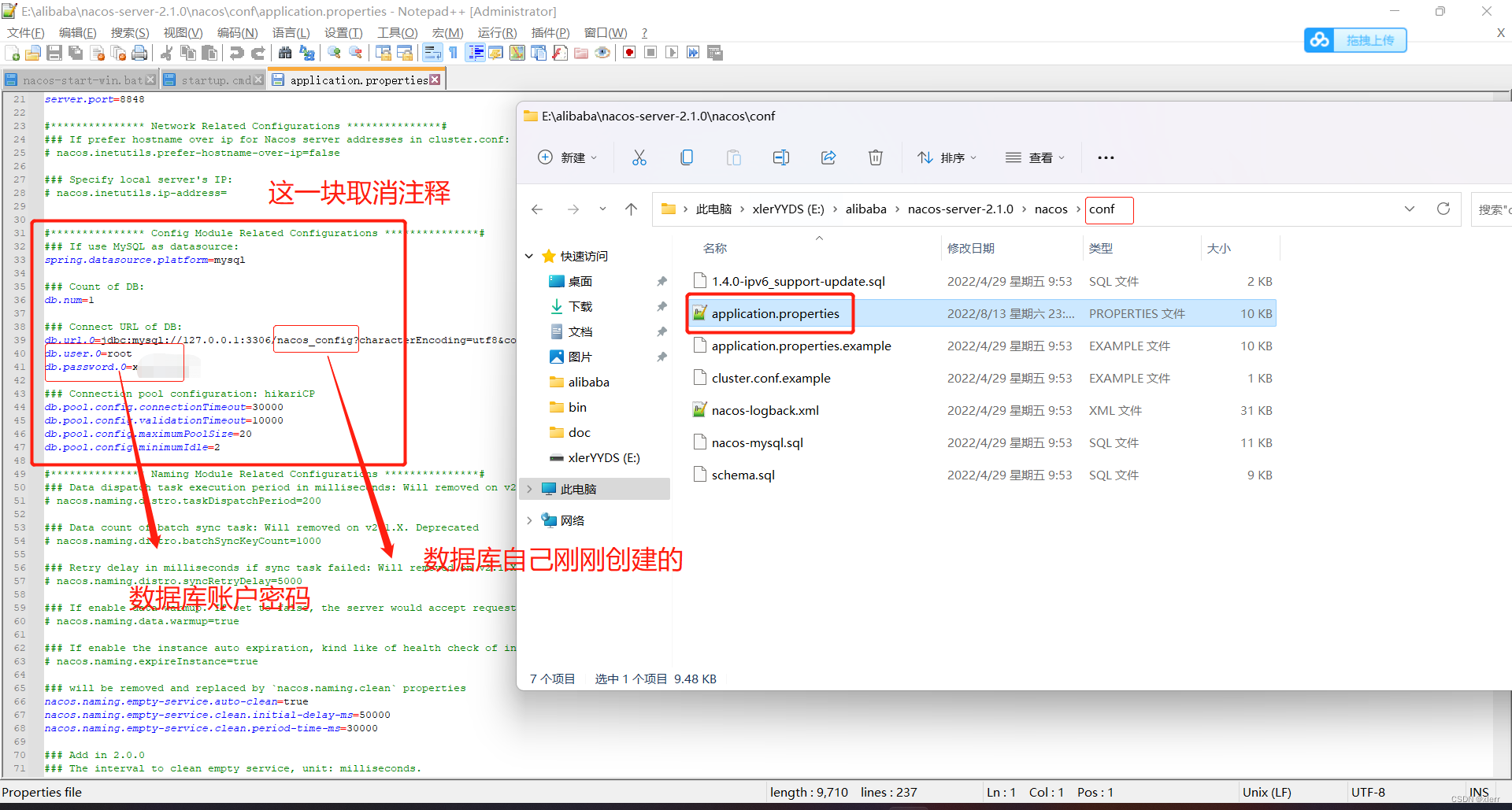Toggle show all characters pilcrow icon
Image resolution: width=1512 pixels, height=810 pixels.
453,53
